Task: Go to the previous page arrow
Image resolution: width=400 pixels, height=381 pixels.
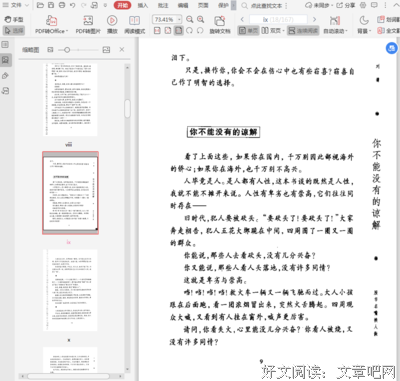Action: click(242, 19)
